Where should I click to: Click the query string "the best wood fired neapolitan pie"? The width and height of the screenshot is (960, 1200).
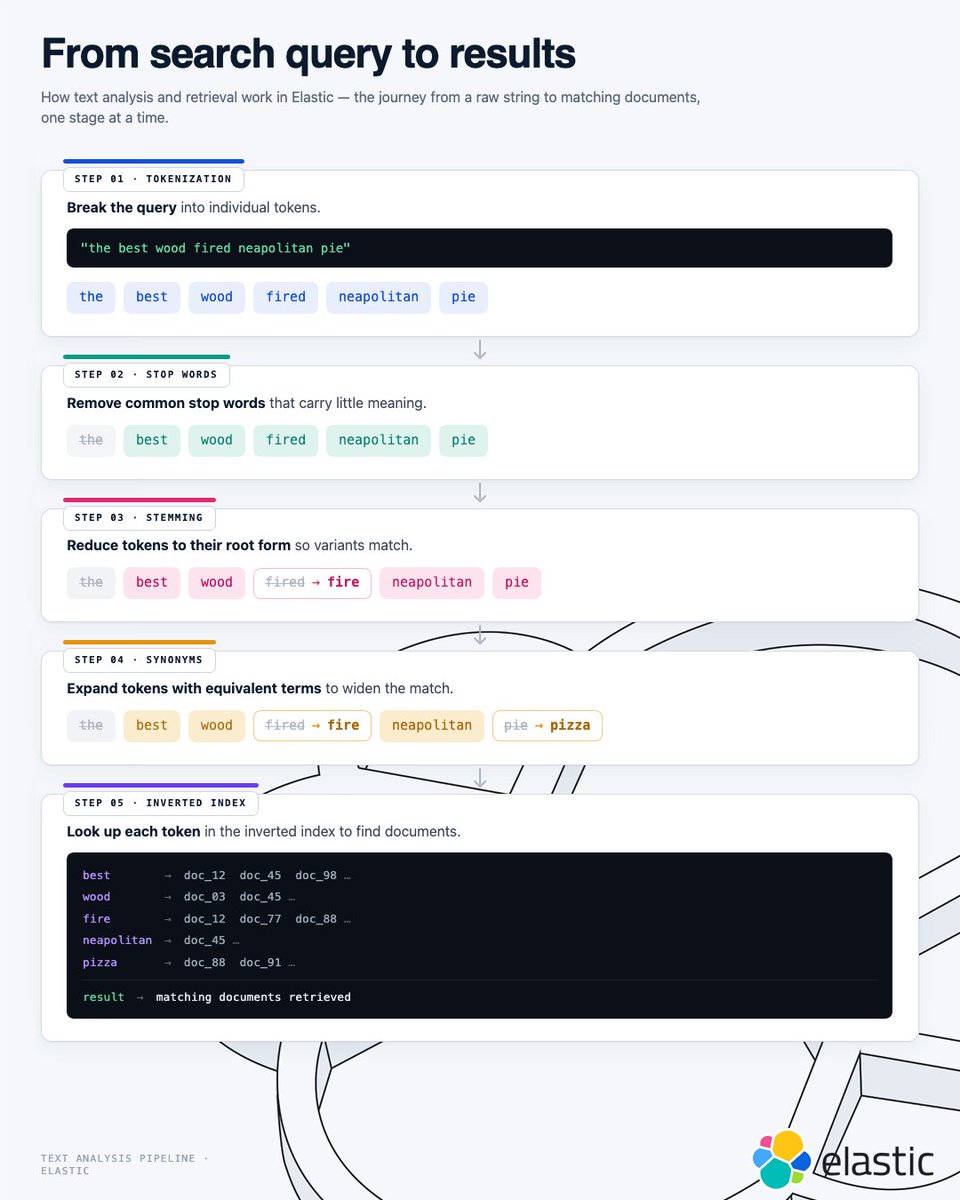(216, 248)
